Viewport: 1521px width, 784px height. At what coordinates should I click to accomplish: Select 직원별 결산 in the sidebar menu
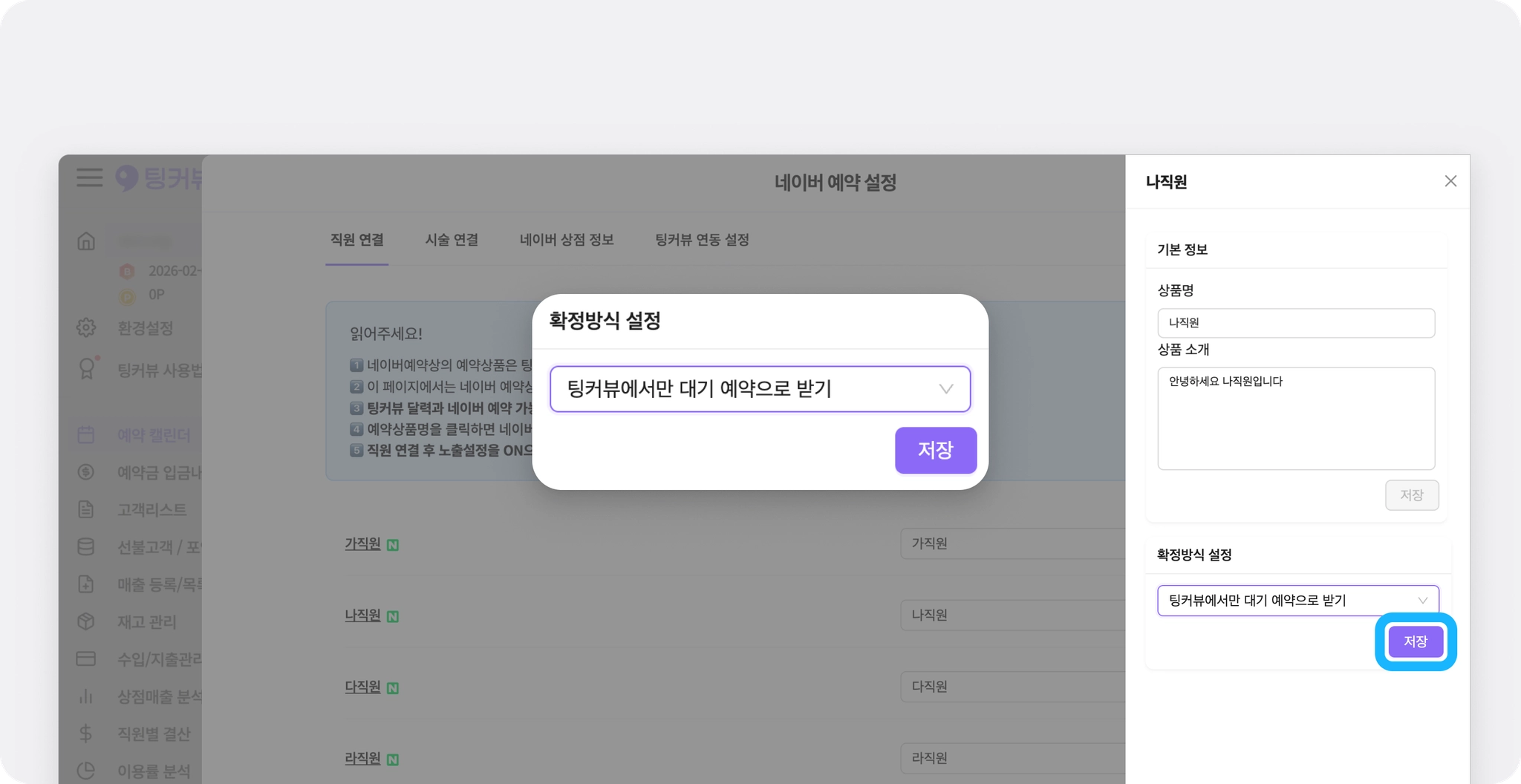tap(154, 734)
